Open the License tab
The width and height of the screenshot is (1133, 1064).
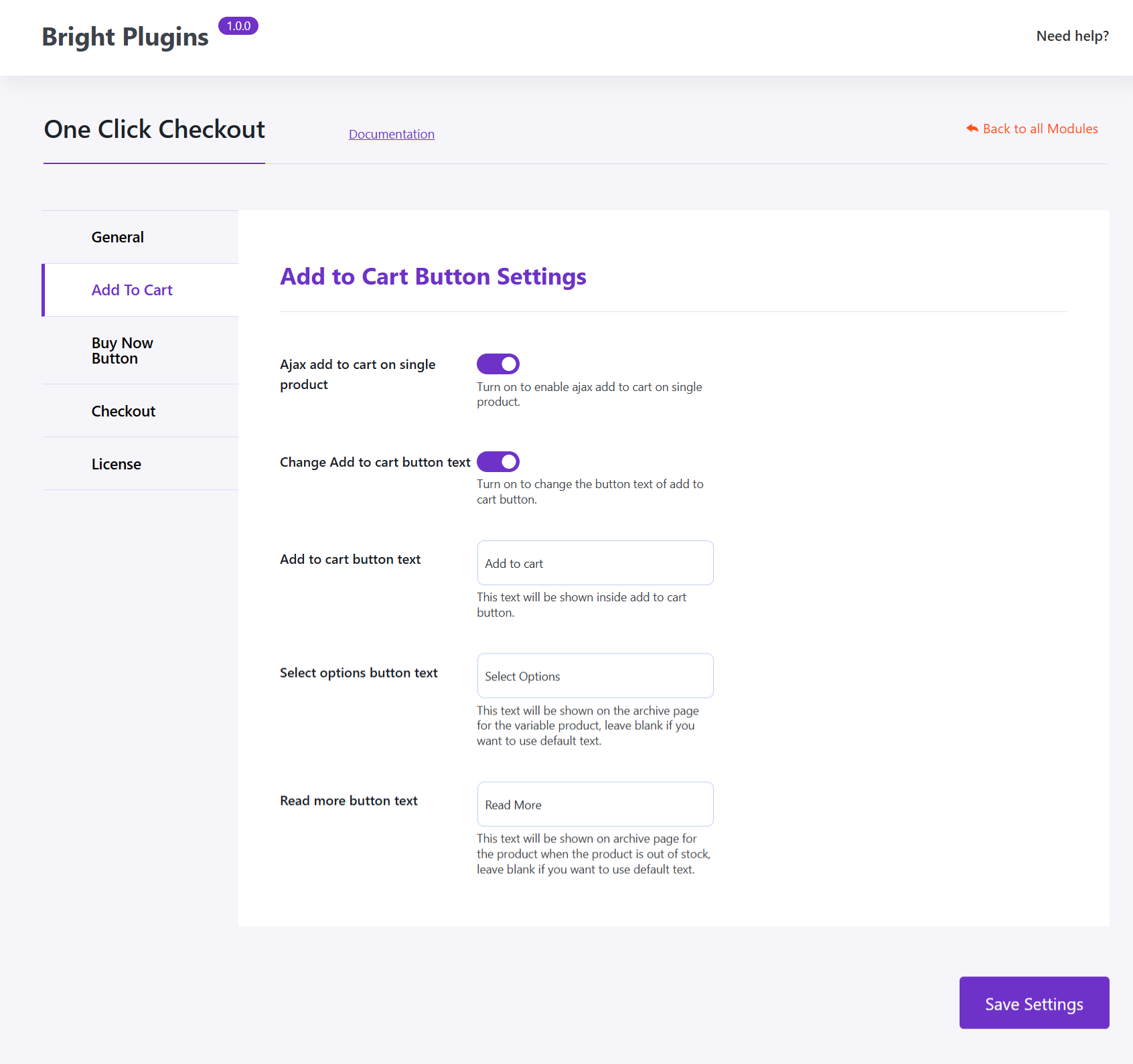coord(140,464)
